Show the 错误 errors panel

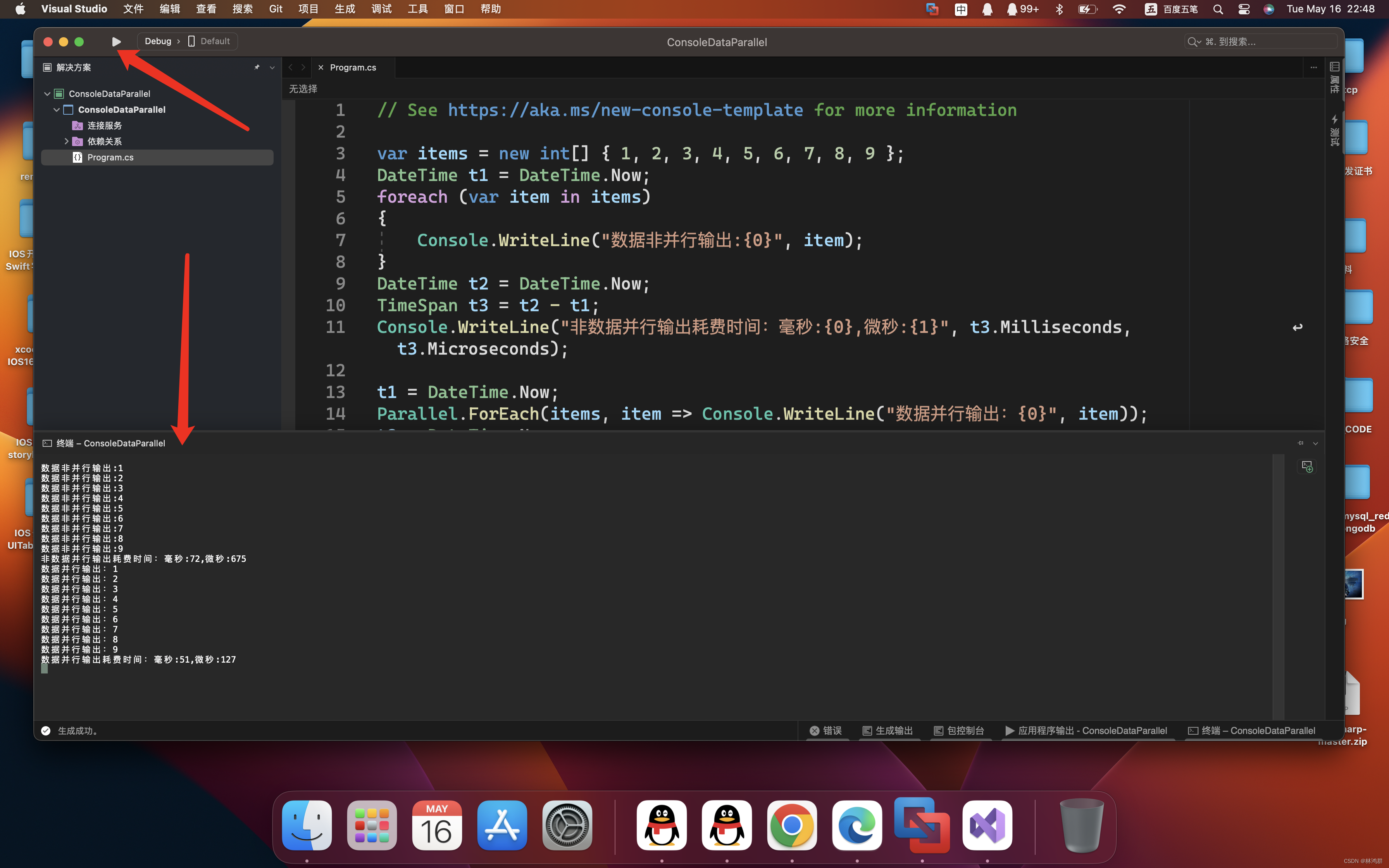[x=825, y=730]
